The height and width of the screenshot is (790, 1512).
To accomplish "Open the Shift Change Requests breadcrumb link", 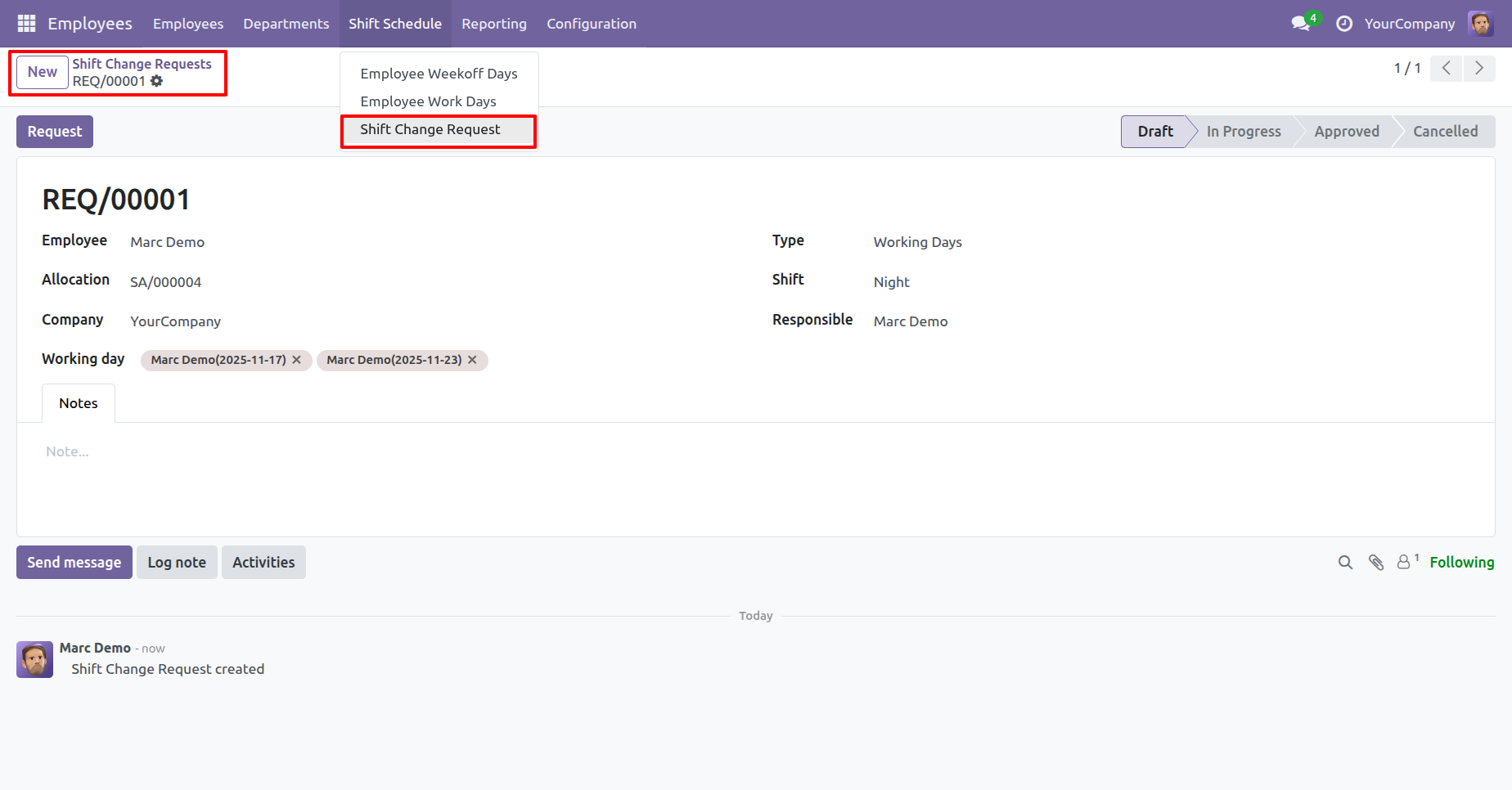I will [142, 64].
